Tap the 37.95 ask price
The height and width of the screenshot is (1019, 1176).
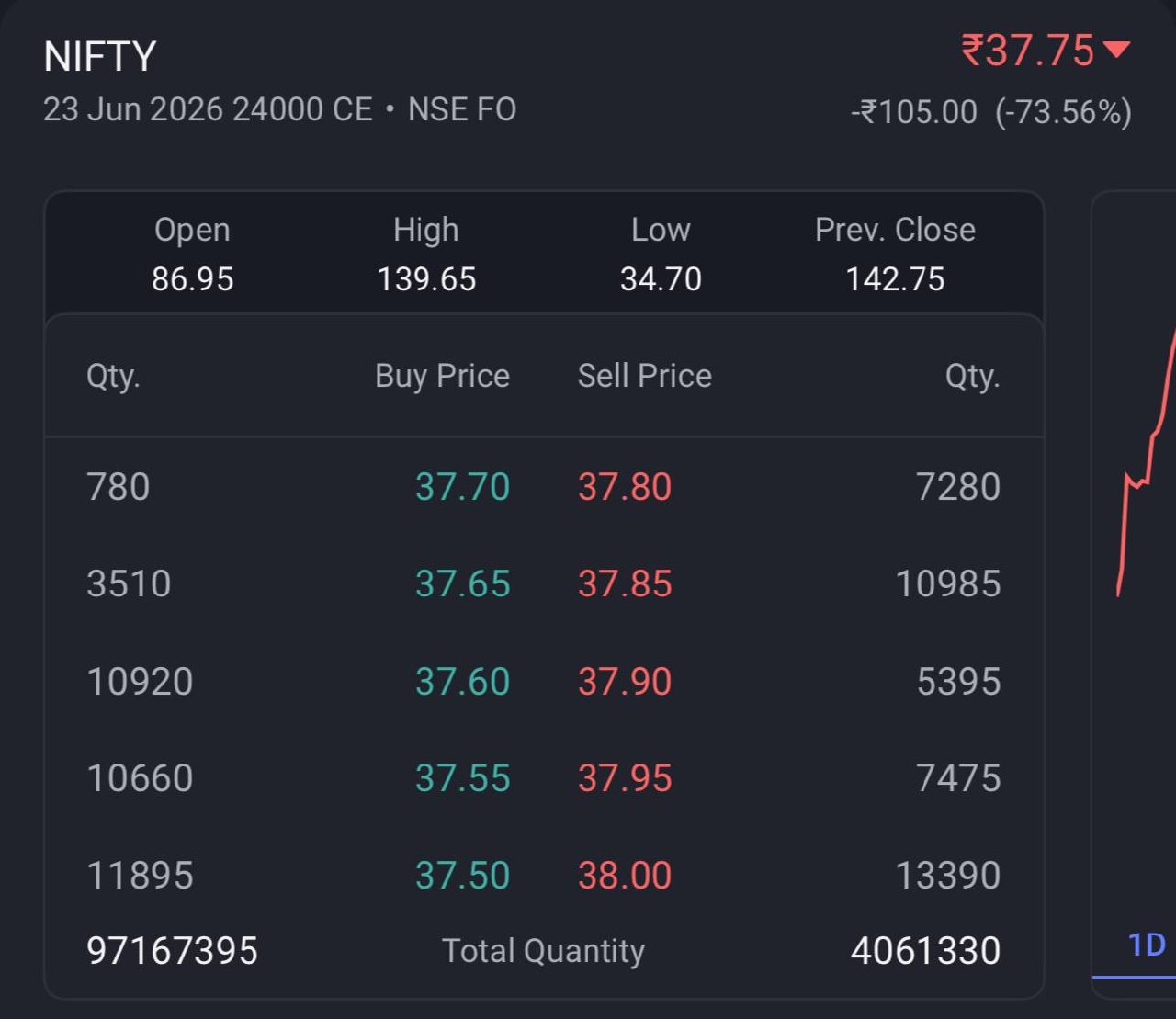point(625,778)
